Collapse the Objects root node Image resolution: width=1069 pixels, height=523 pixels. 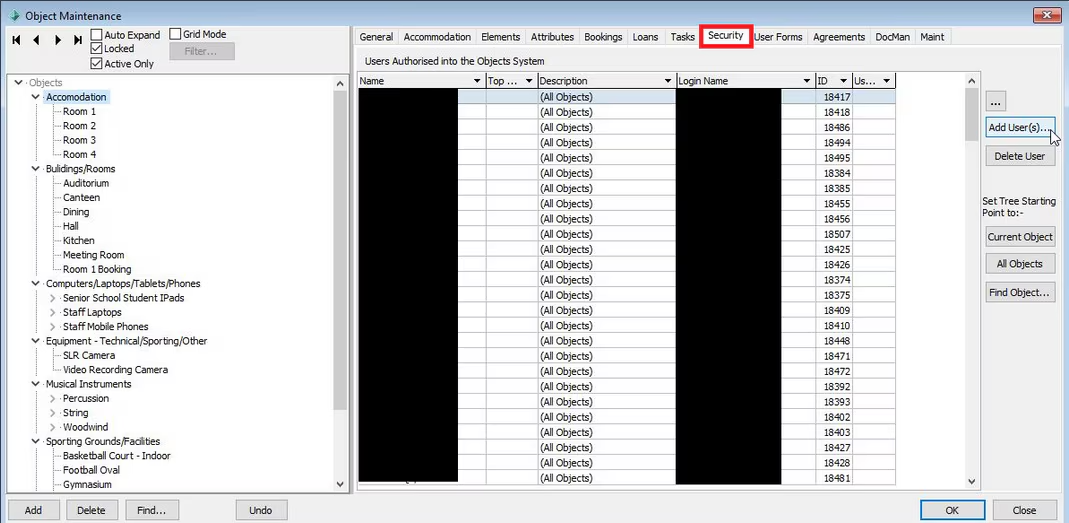click(x=18, y=83)
